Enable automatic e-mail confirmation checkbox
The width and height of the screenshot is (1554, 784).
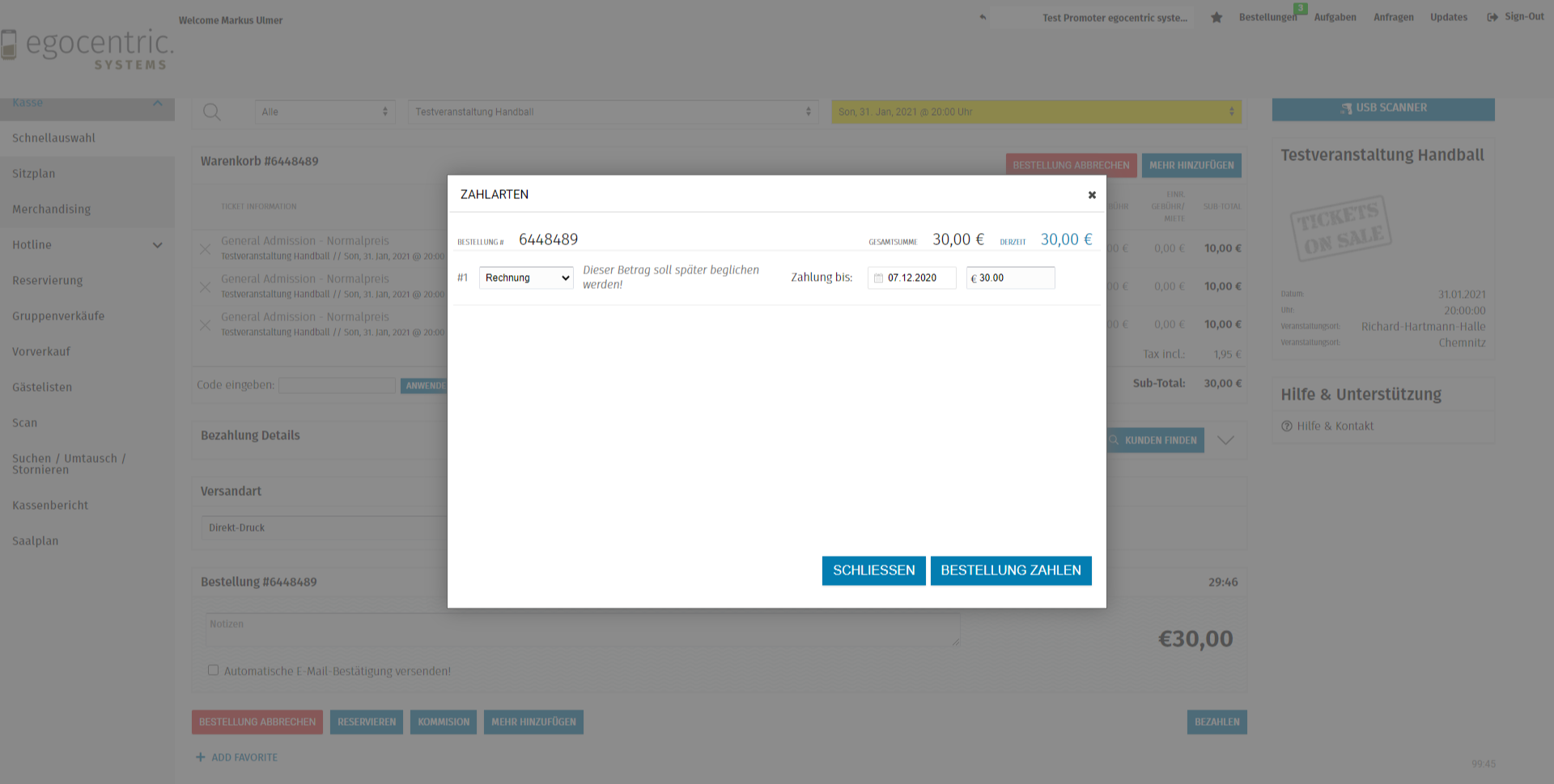[x=213, y=670]
